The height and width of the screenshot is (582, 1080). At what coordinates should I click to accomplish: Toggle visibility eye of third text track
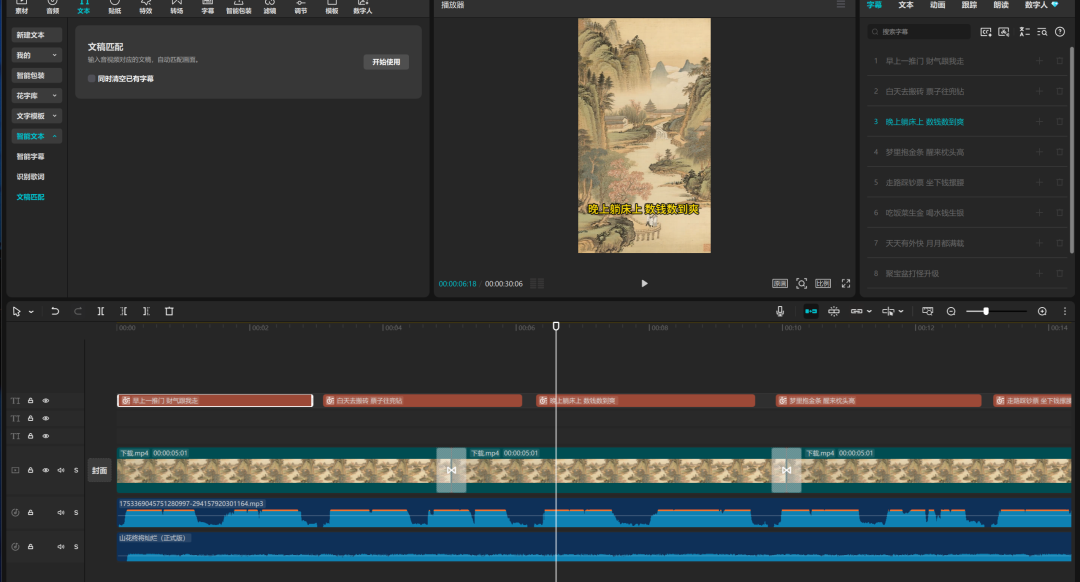pos(46,436)
